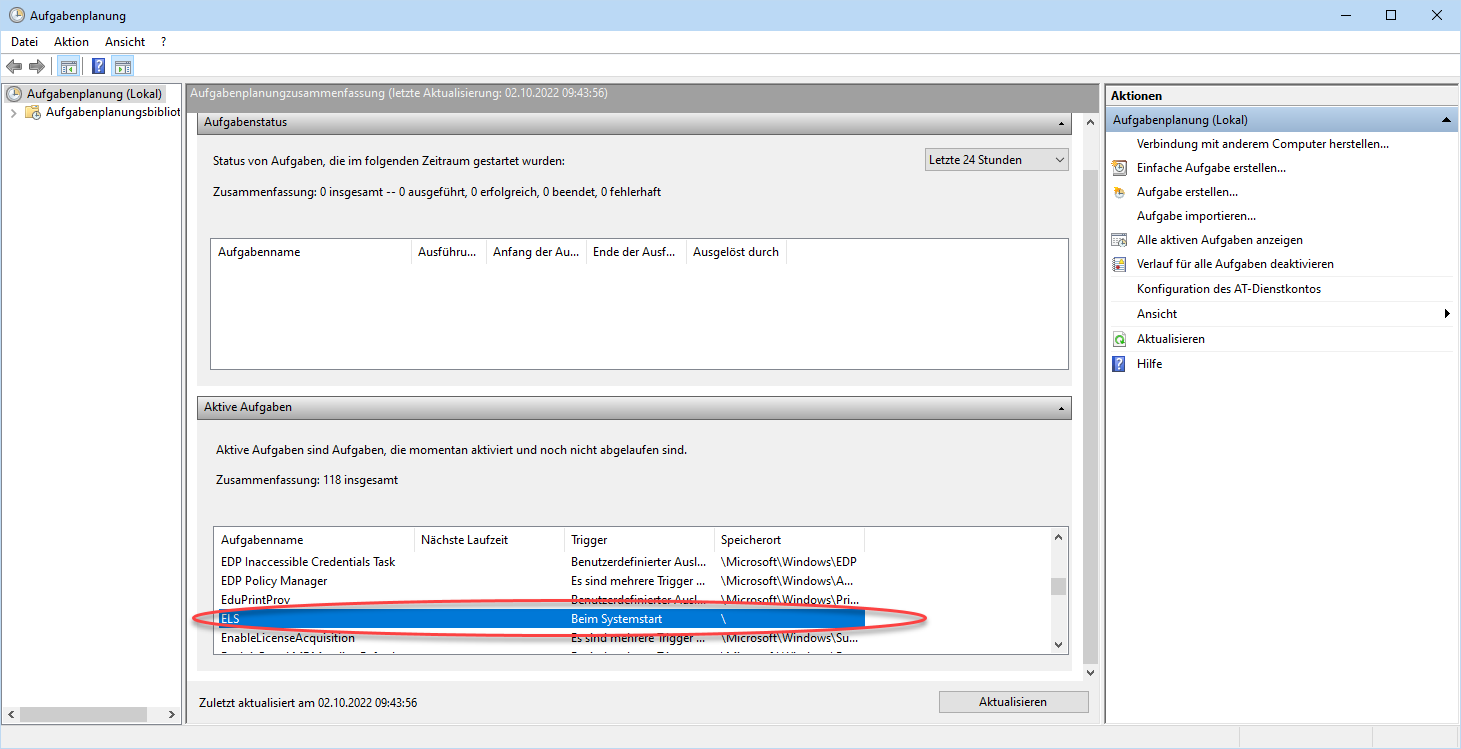Toggle the console tree pane toolbar icon

point(68,67)
